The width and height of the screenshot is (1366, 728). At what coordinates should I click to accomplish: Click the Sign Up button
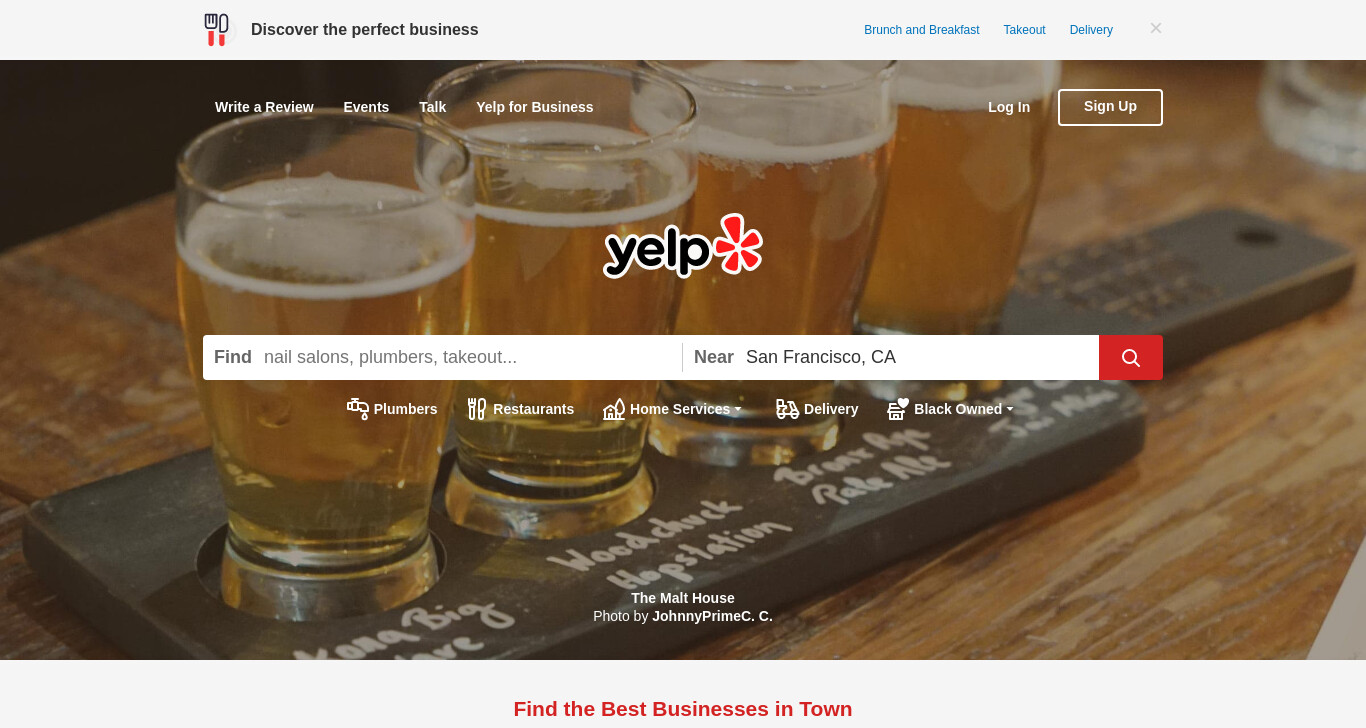point(1110,107)
